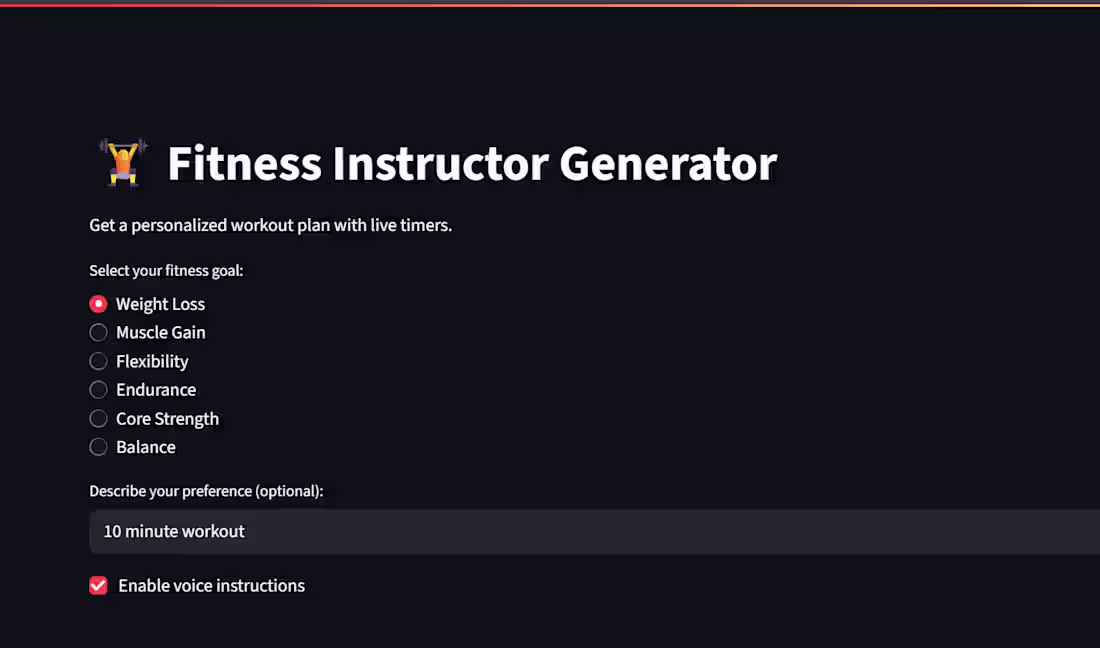The width and height of the screenshot is (1100, 648).
Task: Untick the Enable voice instructions checkbox square
Action: 98,586
